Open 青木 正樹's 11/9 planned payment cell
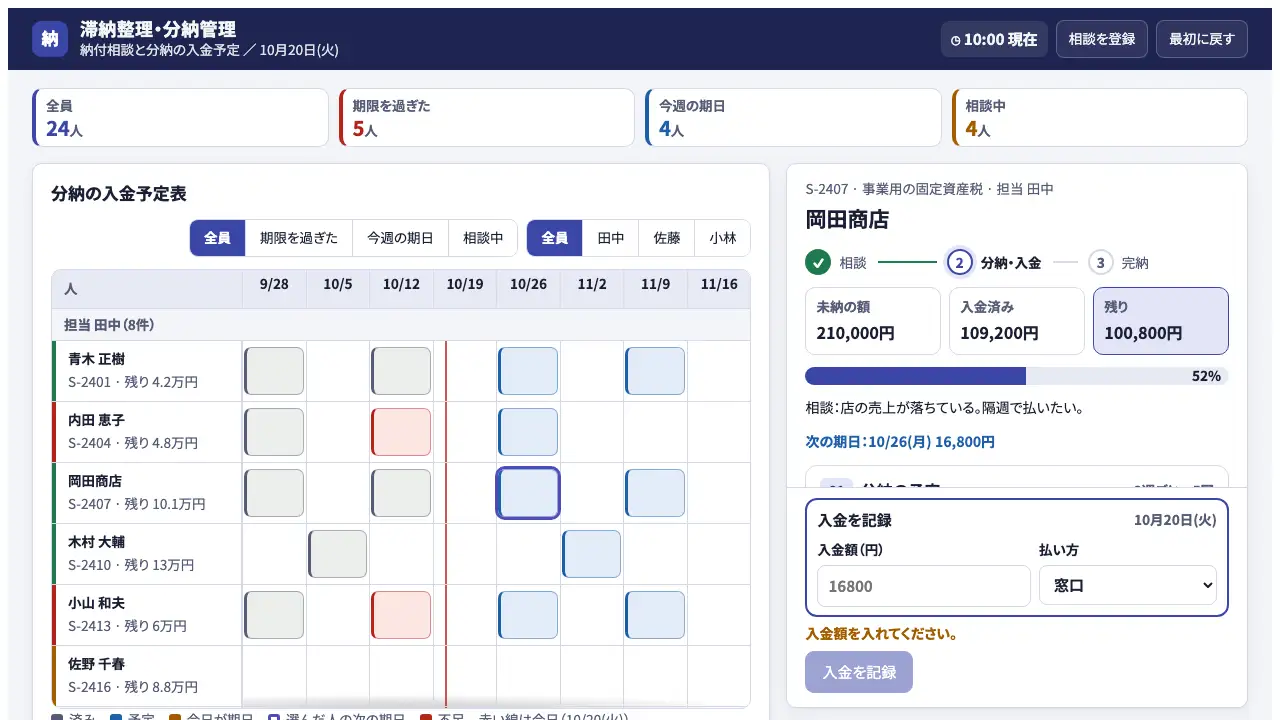This screenshot has width=1280, height=720. (x=655, y=371)
